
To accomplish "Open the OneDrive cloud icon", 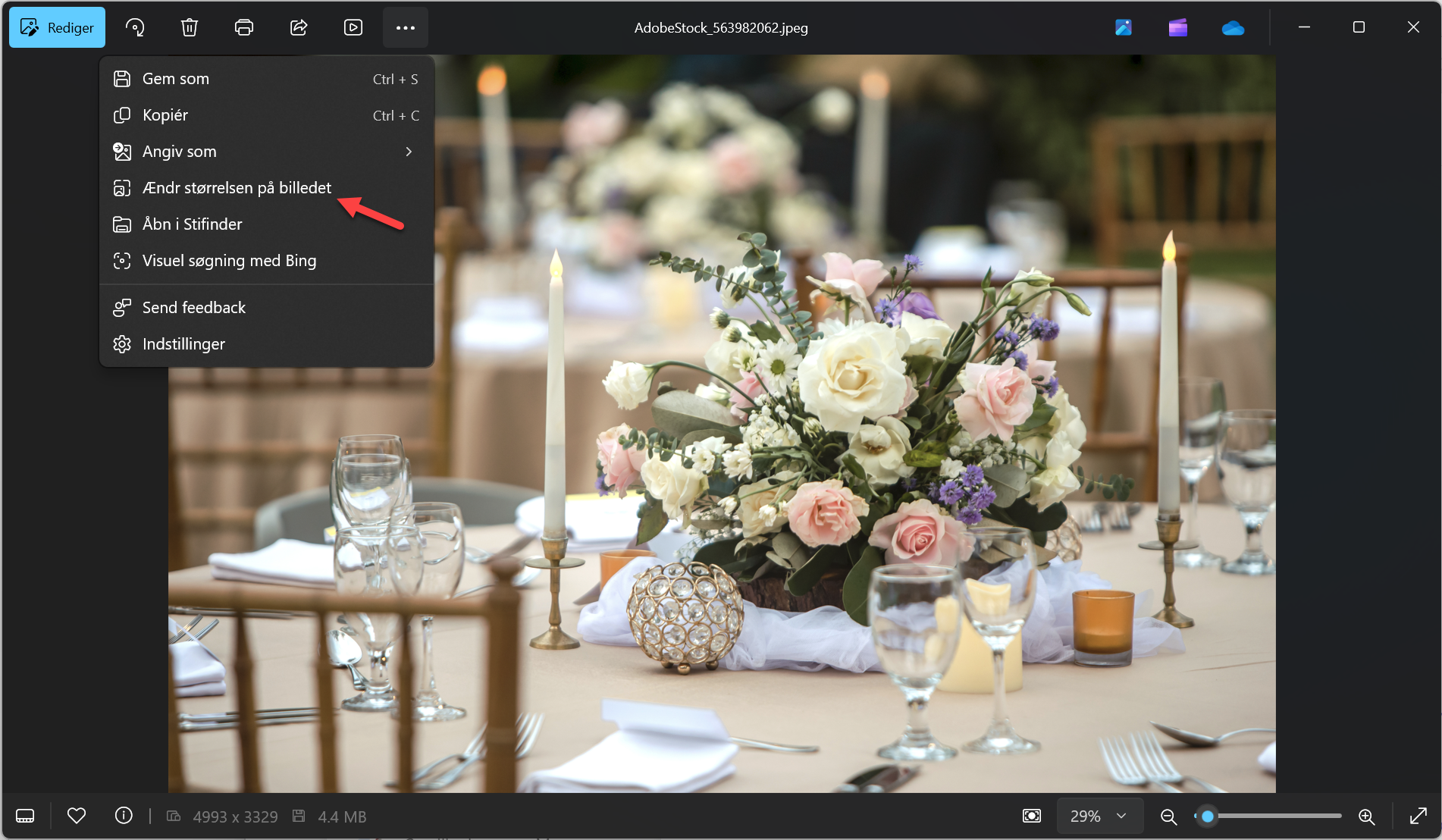I will (x=1233, y=28).
